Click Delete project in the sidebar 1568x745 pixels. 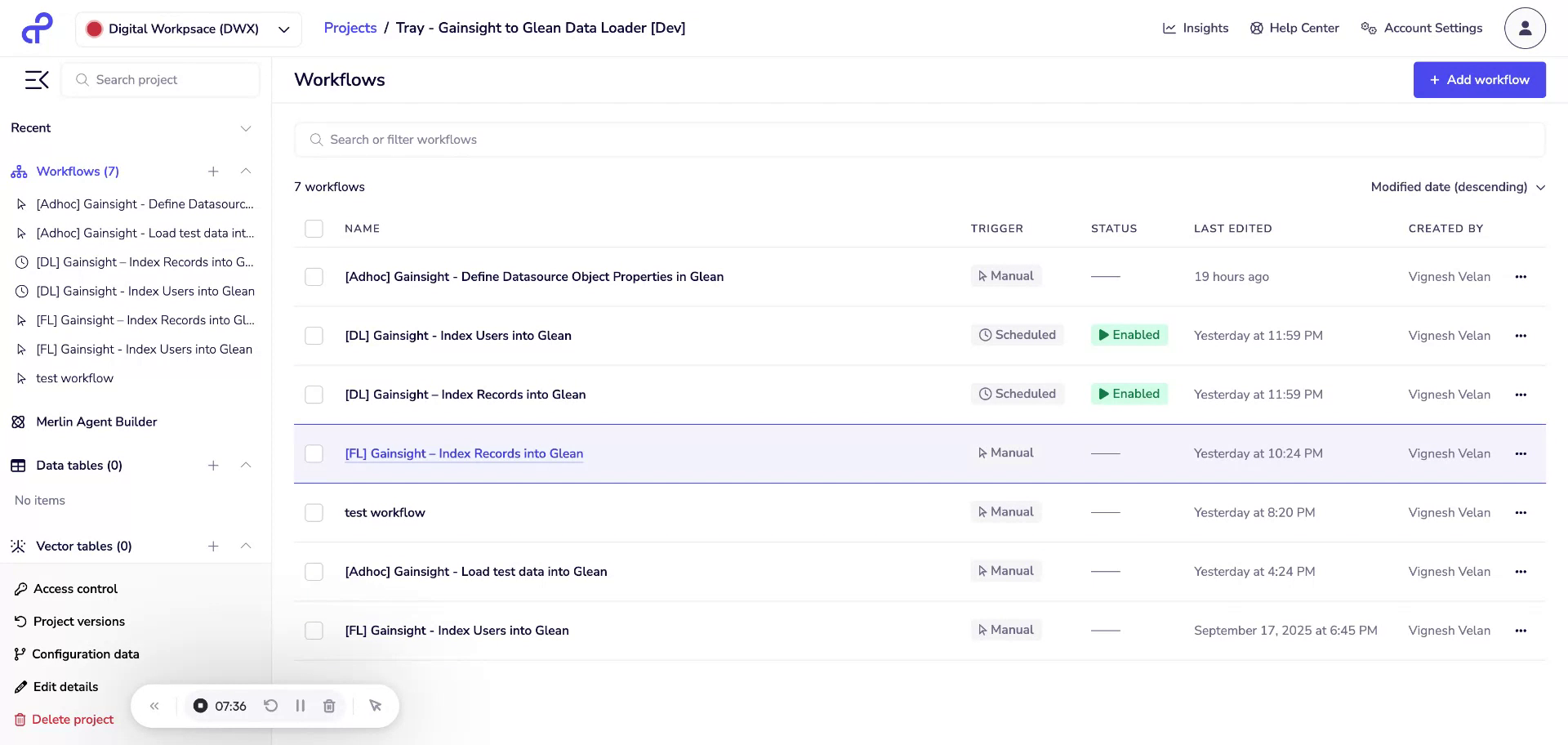(x=72, y=719)
